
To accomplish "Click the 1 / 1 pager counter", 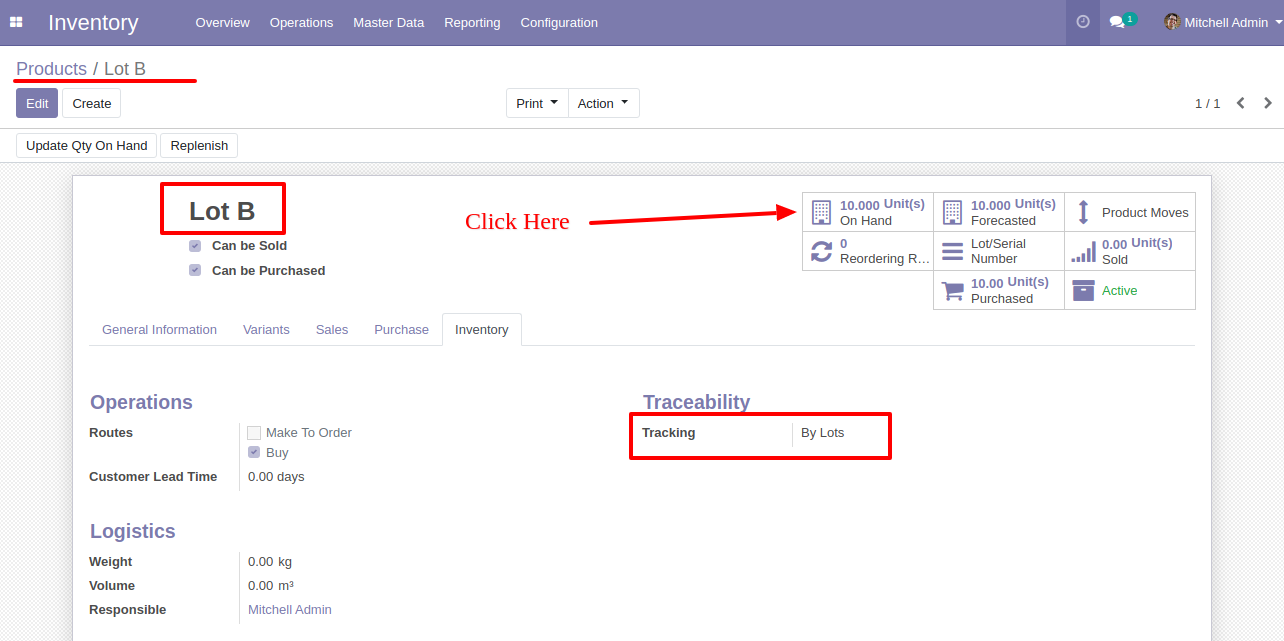I will 1208,104.
